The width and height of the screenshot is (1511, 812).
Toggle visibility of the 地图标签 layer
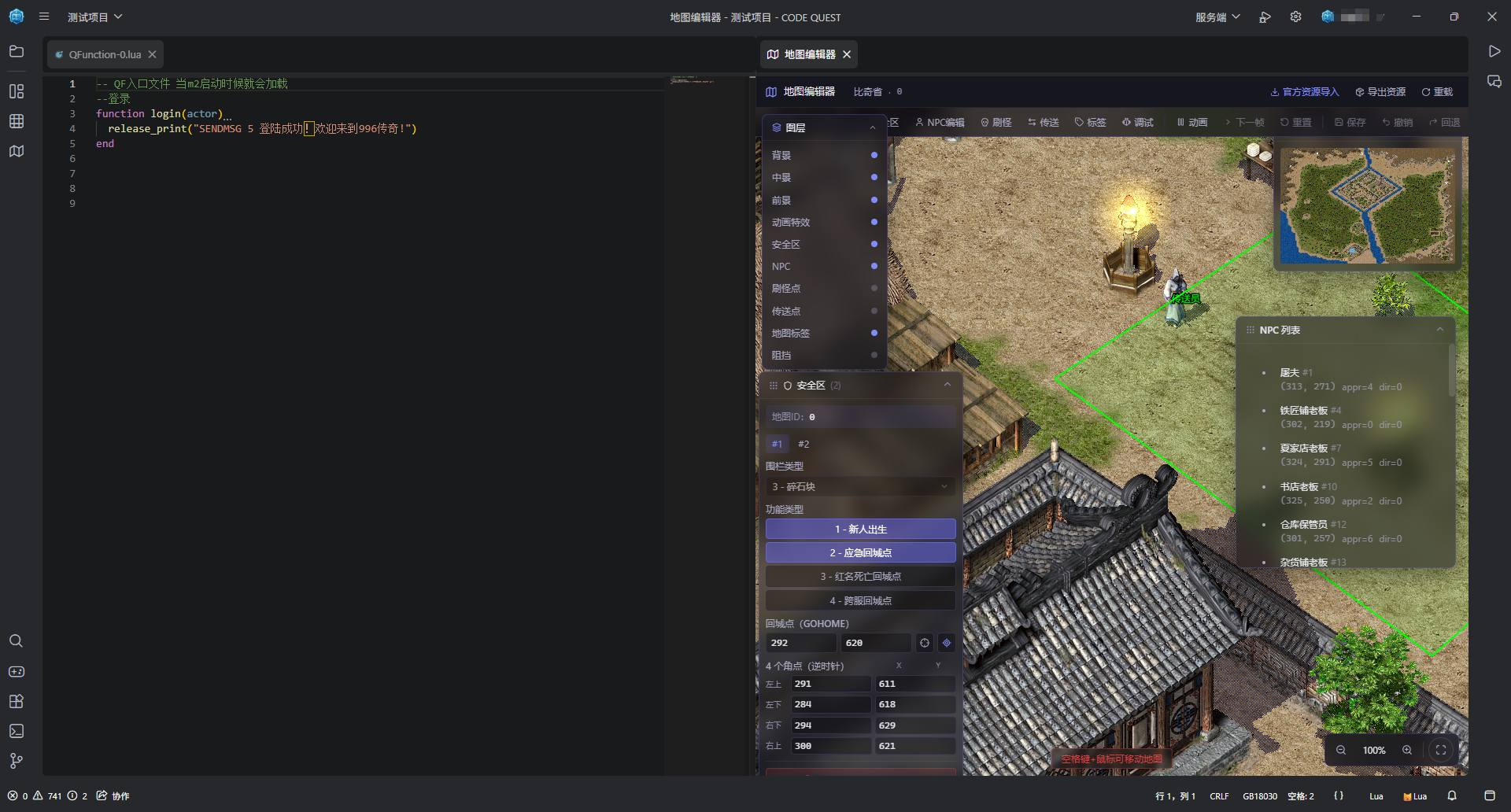tap(874, 333)
